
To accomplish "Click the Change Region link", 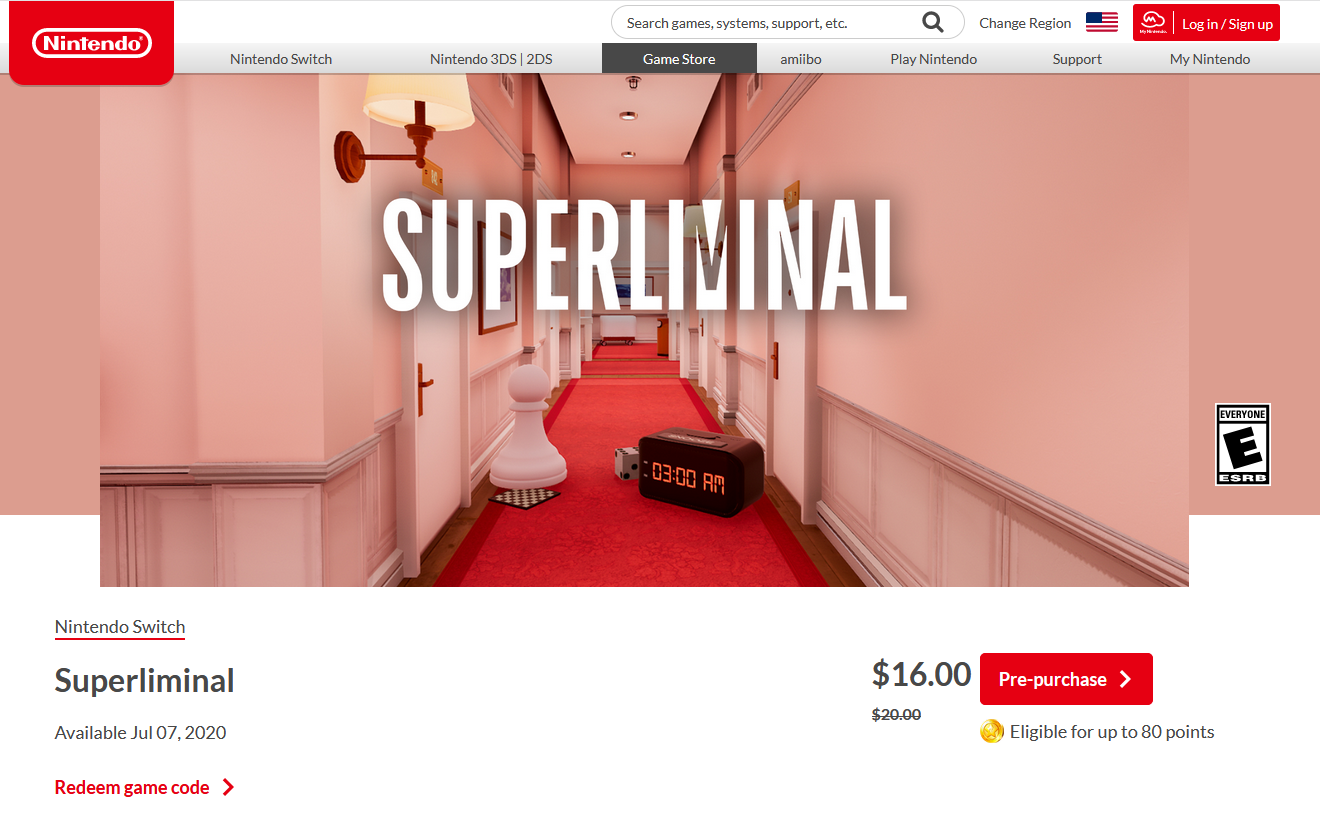I will point(1025,23).
